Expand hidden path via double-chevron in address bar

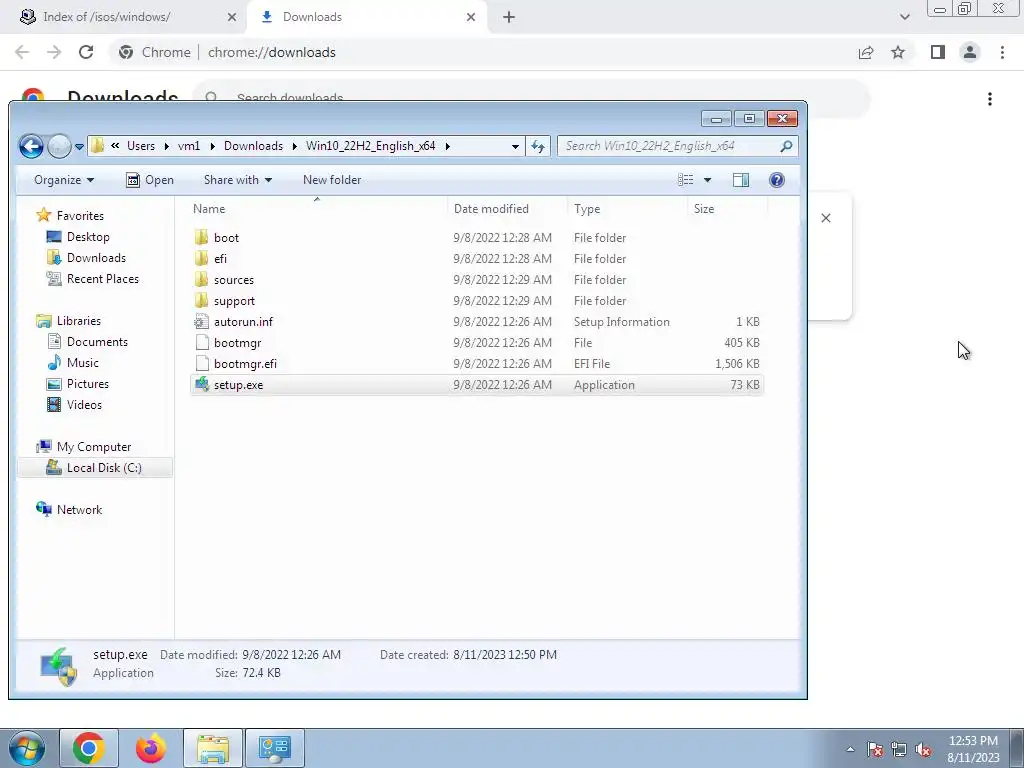[115, 146]
